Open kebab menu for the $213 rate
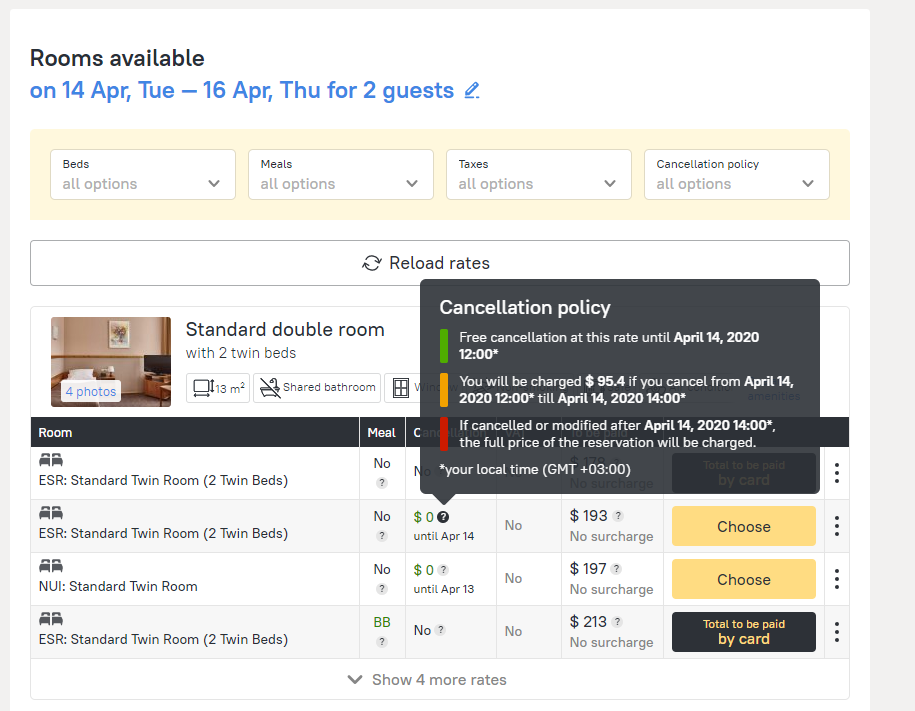 (836, 632)
